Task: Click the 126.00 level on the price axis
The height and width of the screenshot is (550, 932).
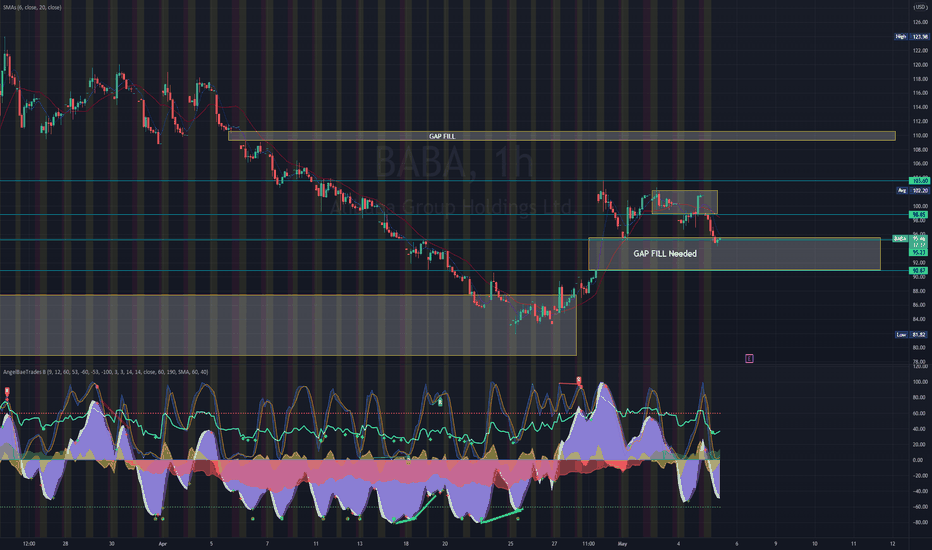Action: (x=920, y=22)
